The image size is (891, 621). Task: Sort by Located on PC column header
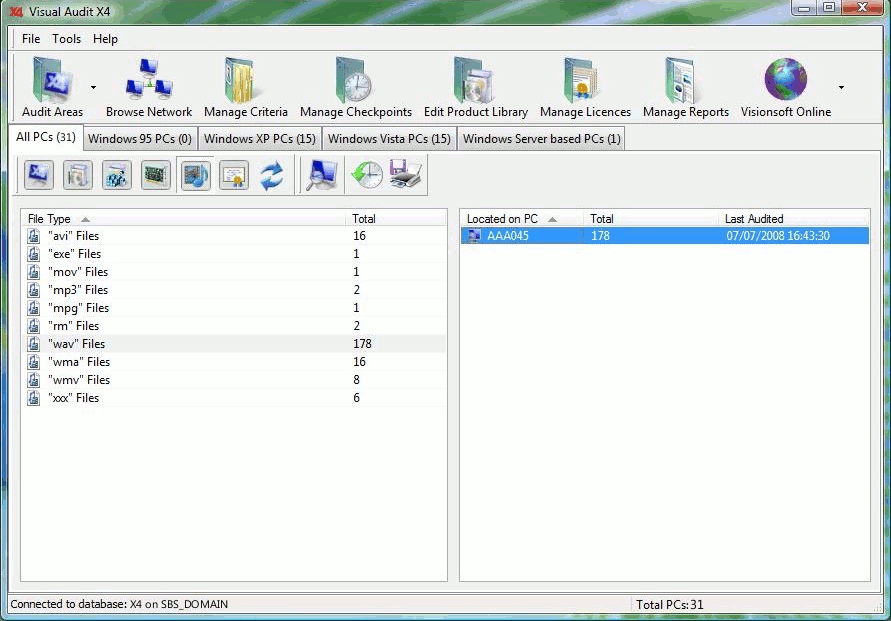pyautogui.click(x=522, y=219)
